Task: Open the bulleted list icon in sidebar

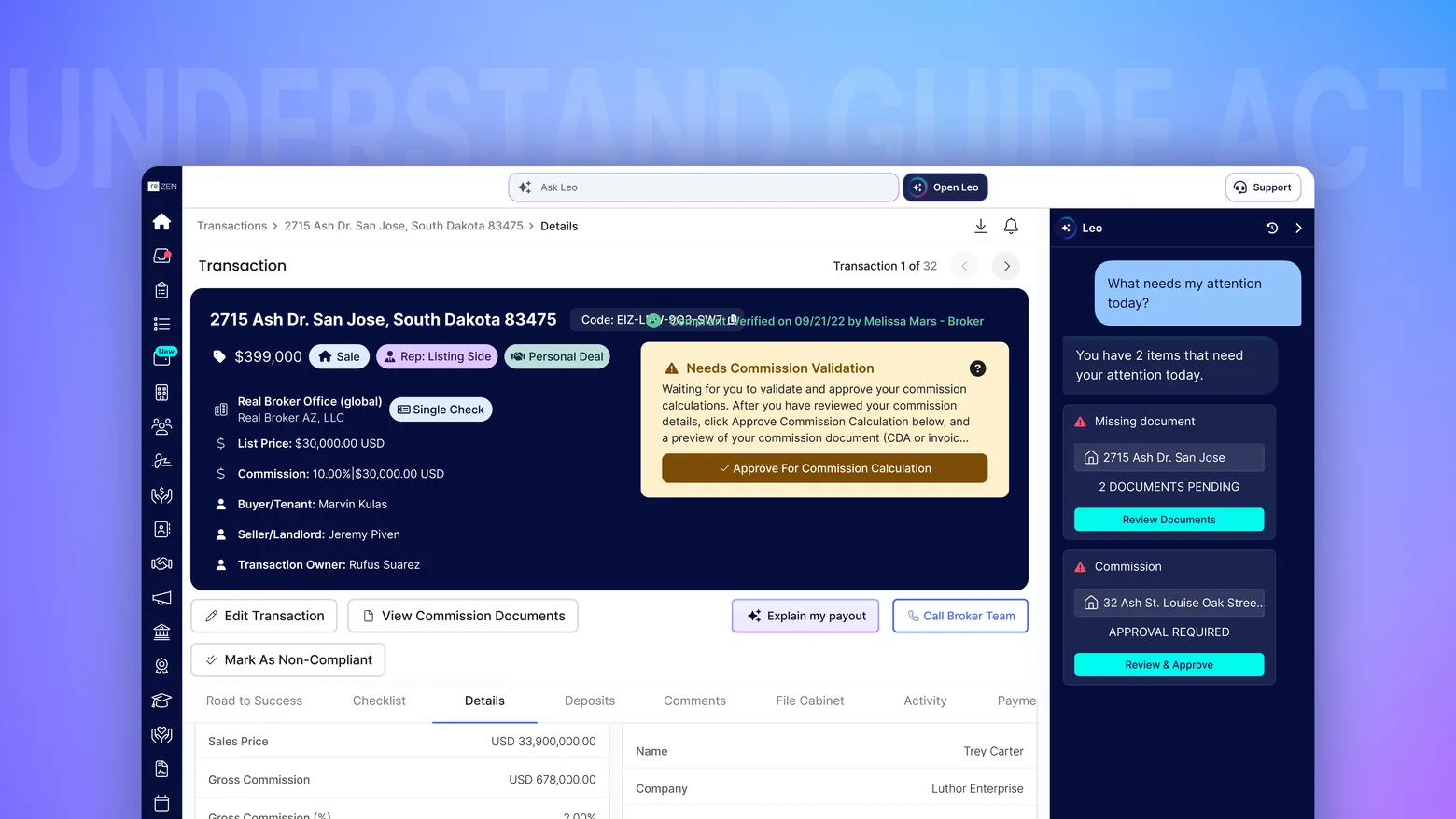Action: pos(161,324)
